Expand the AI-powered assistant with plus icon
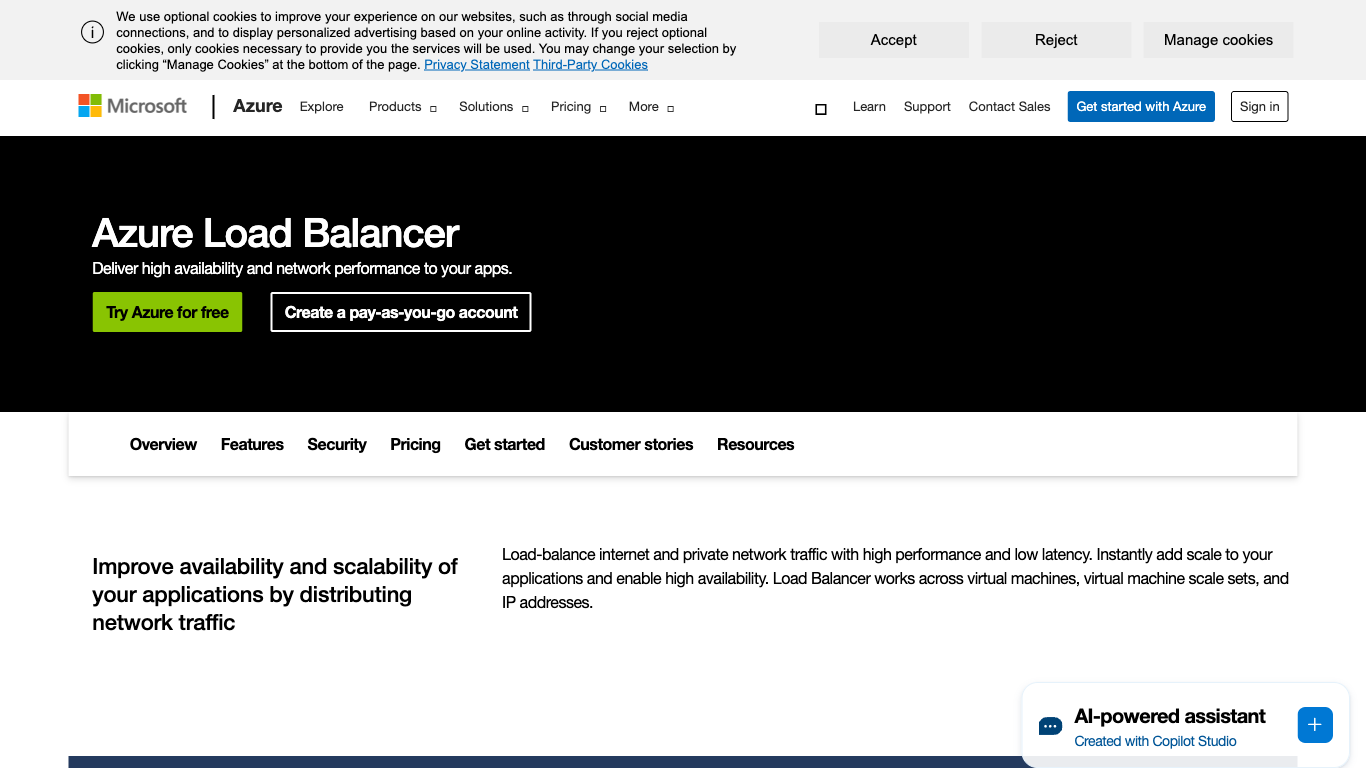Viewport: 1366px width, 768px height. tap(1314, 725)
